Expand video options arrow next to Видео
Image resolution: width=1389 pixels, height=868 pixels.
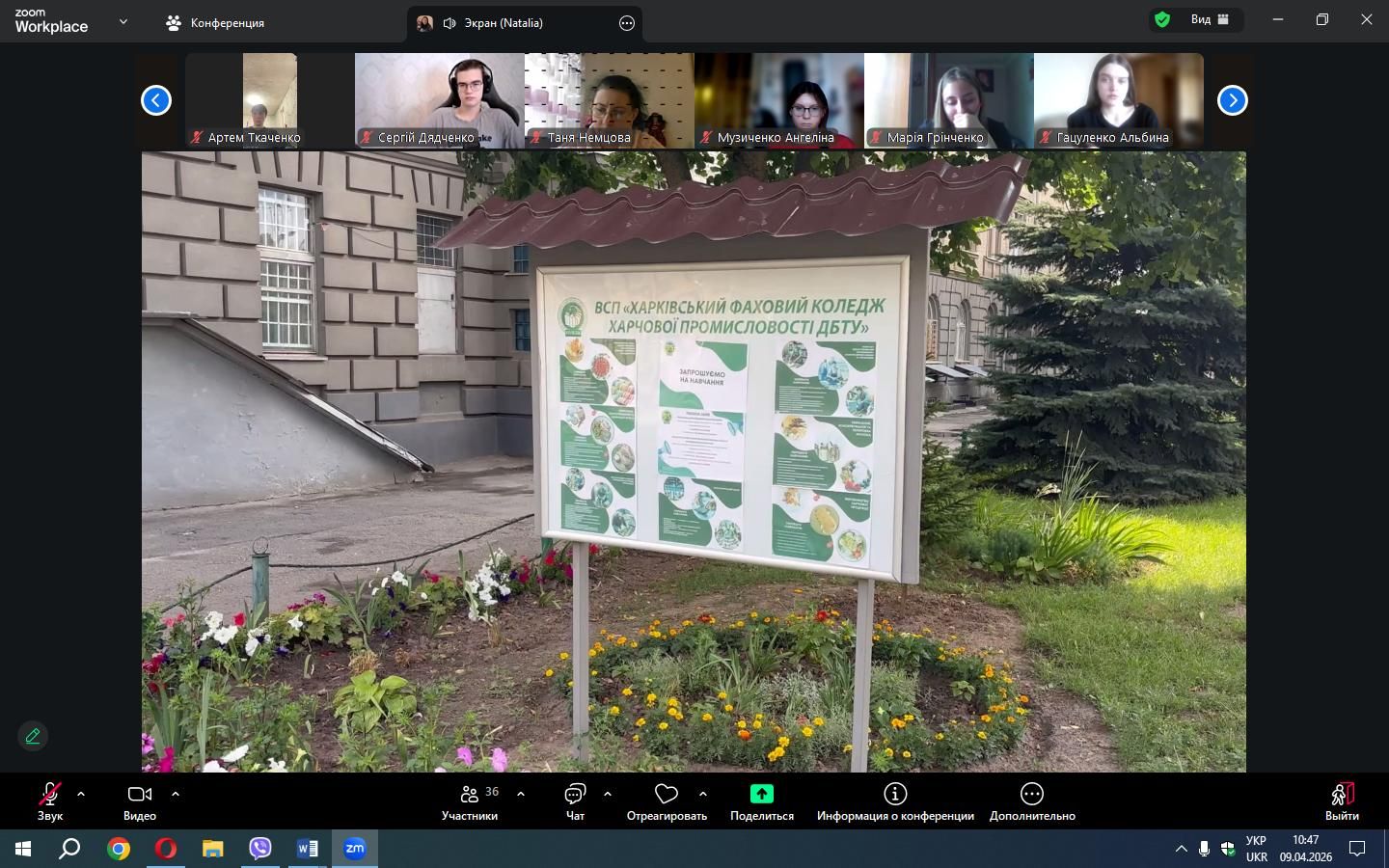click(176, 794)
